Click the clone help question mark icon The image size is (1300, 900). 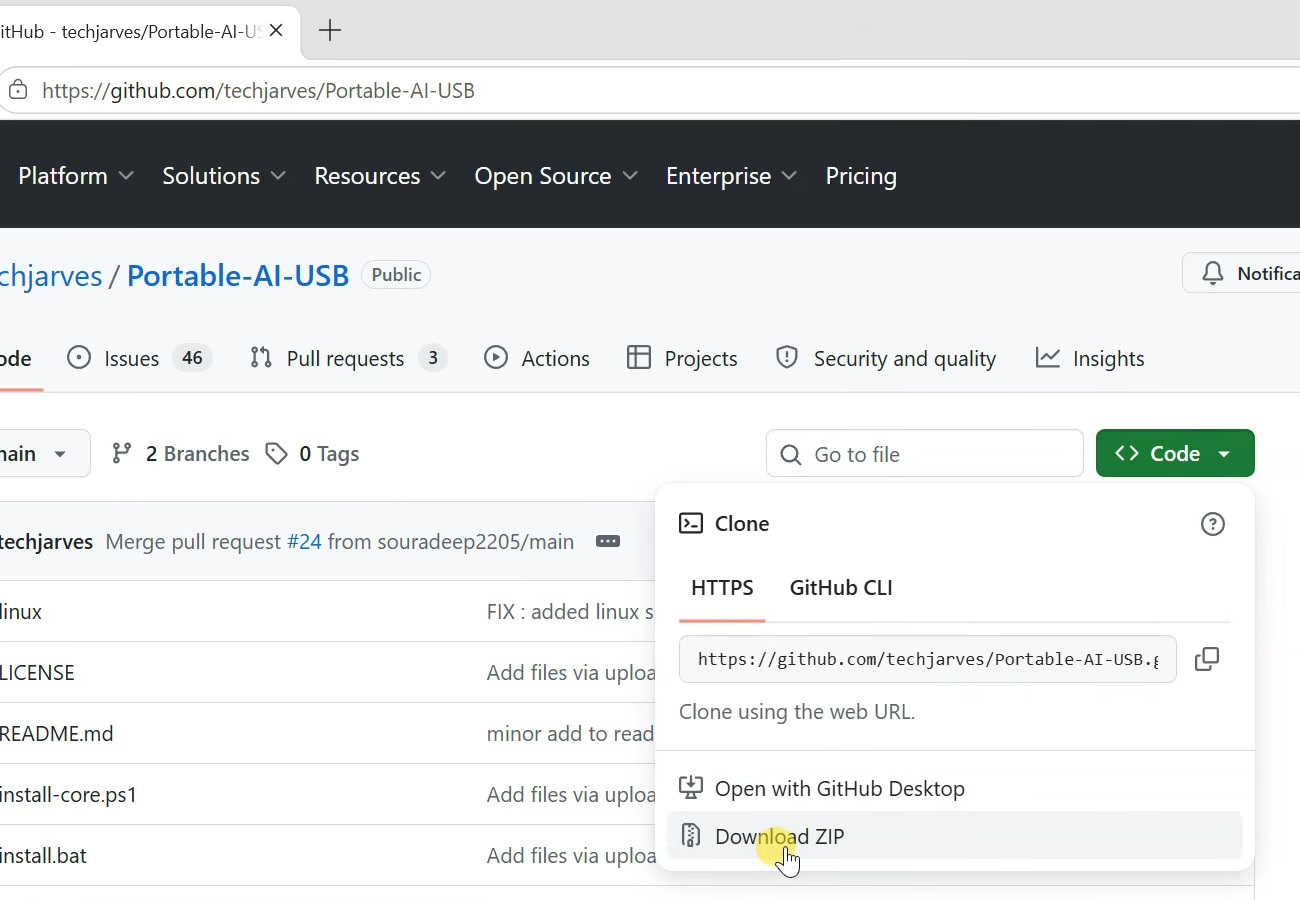point(1212,524)
